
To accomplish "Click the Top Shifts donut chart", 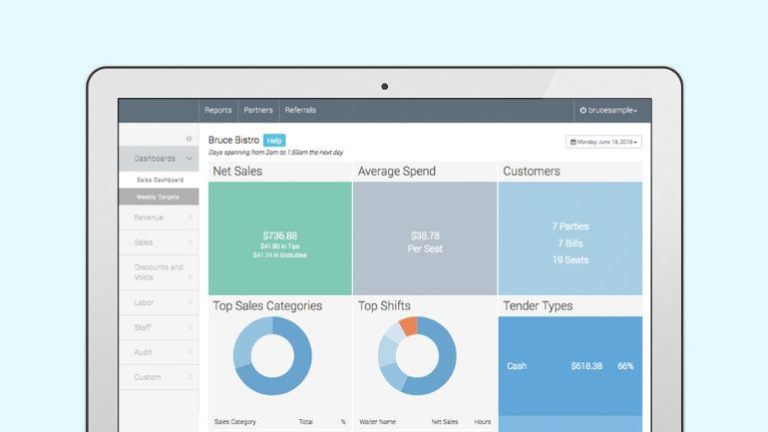I will [417, 357].
